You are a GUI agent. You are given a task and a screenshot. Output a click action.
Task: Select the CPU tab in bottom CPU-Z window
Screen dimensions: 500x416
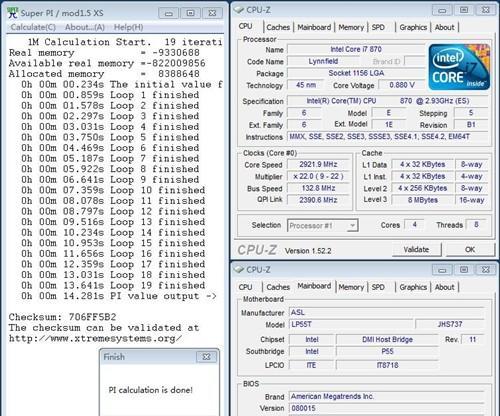pos(245,287)
